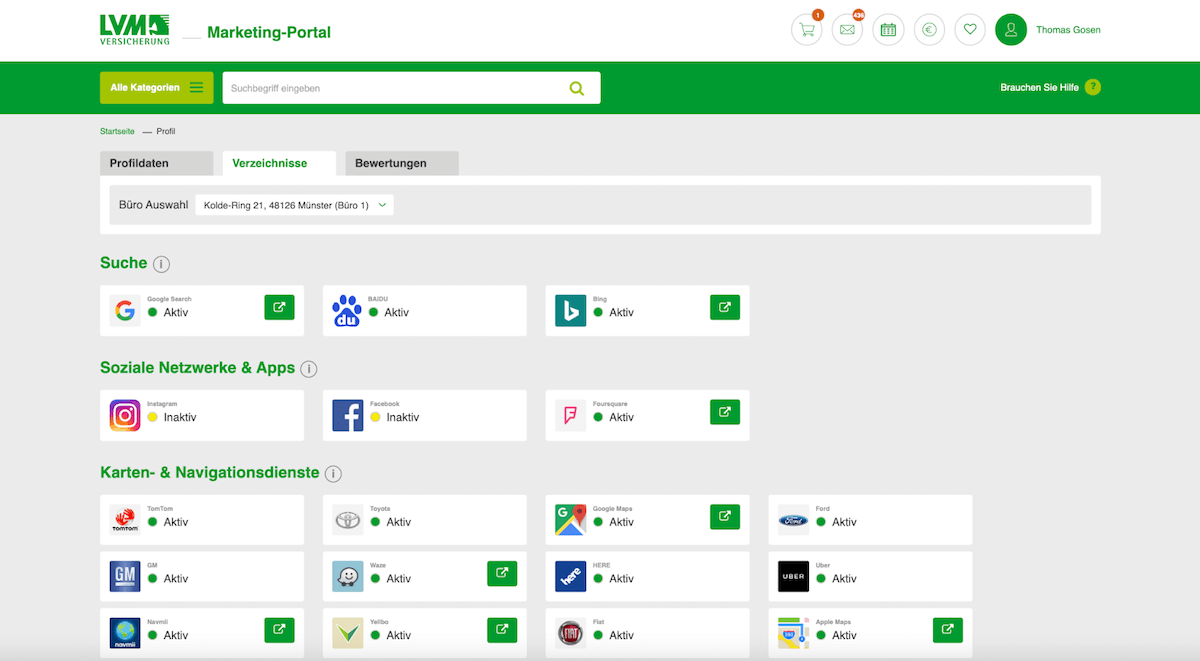Open info icon next to Suche
Screen dimensions: 1200x661
point(162,264)
